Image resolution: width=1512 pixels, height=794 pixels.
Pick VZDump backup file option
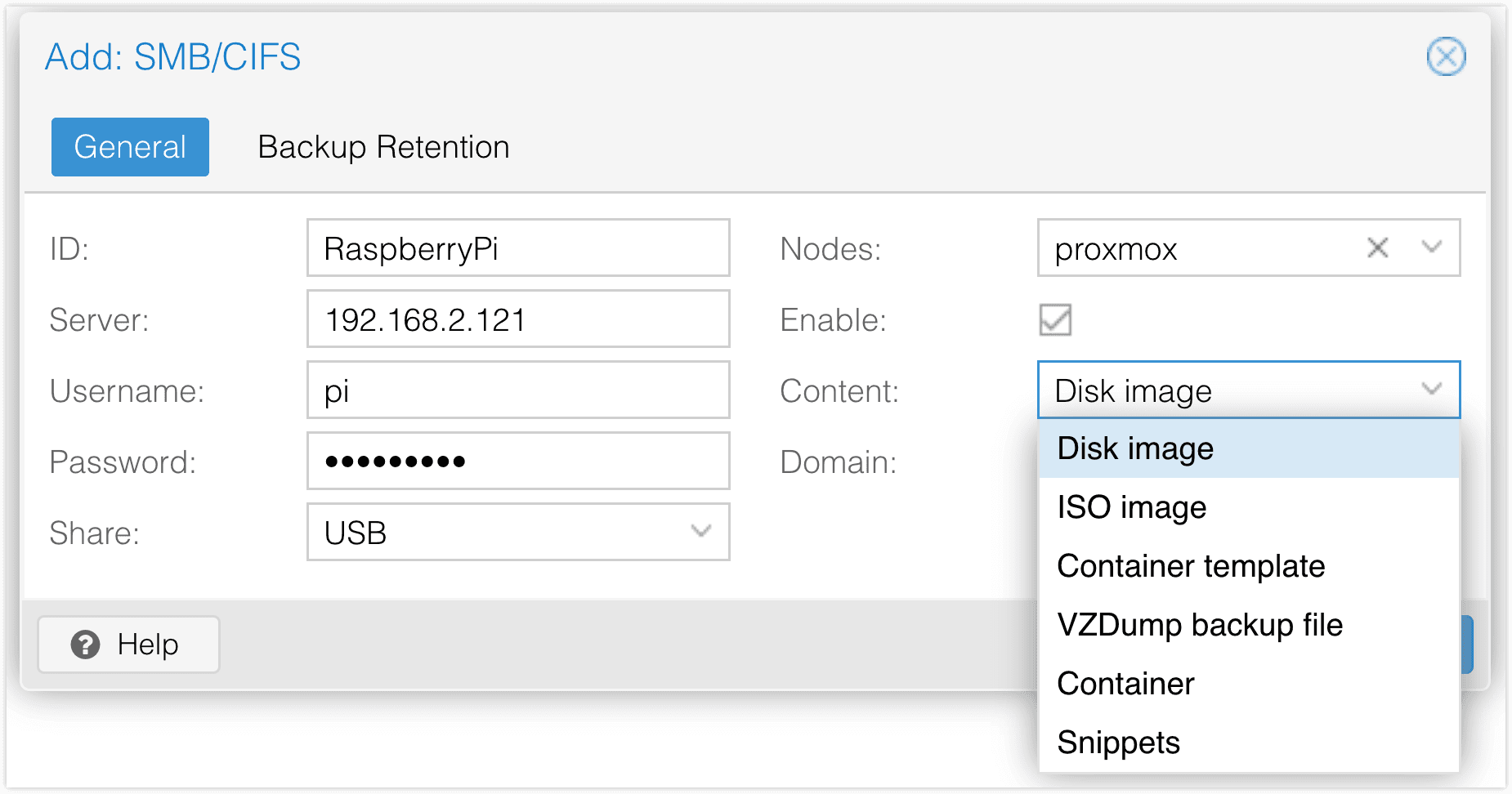[1200, 625]
